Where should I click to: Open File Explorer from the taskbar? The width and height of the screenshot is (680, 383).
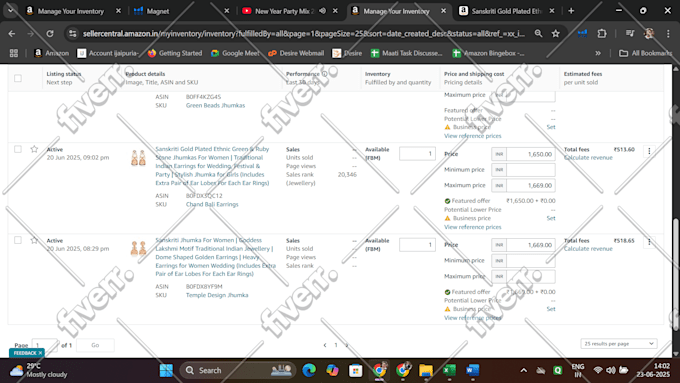[426, 370]
